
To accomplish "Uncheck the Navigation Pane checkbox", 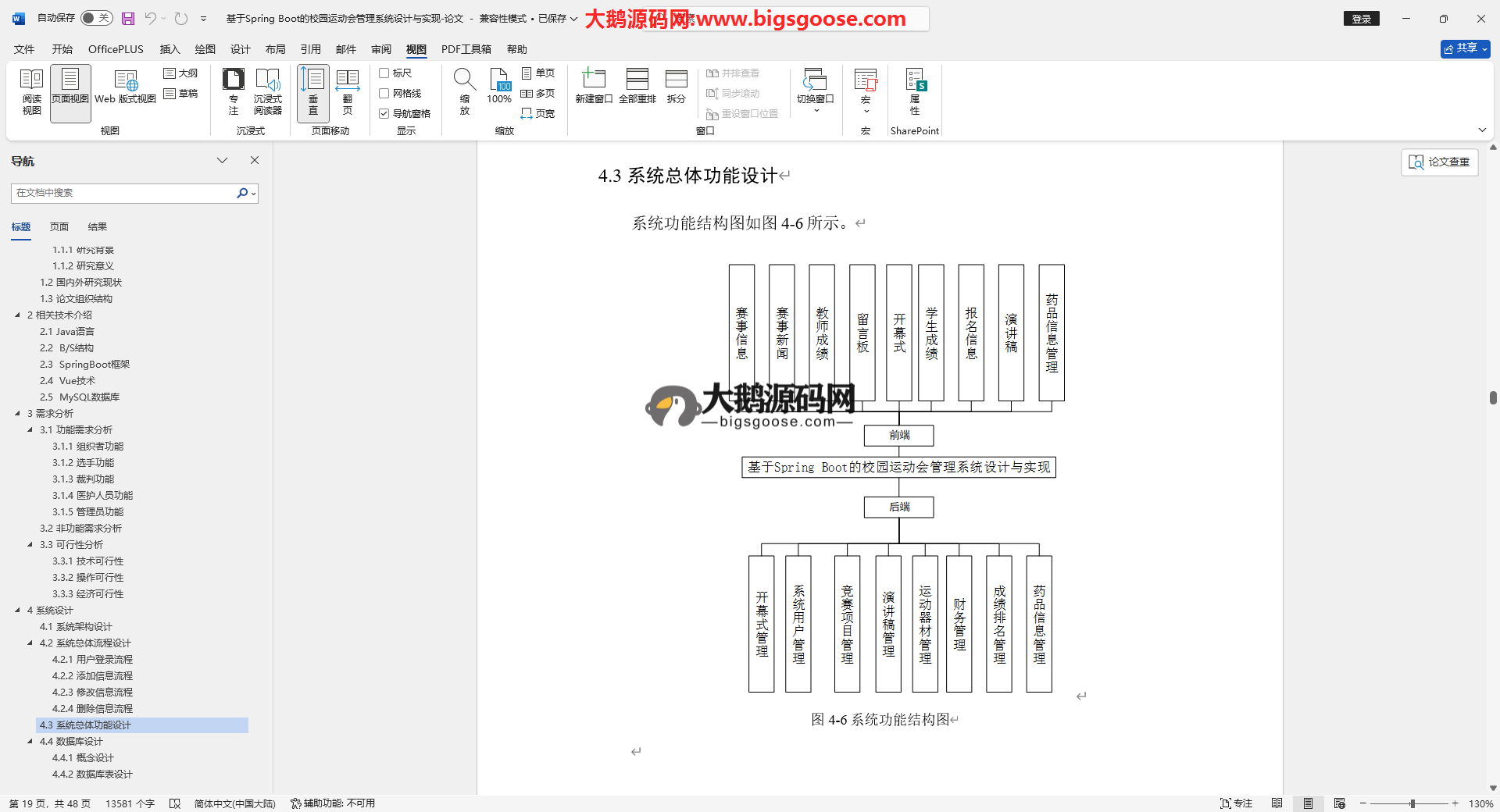I will coord(384,113).
